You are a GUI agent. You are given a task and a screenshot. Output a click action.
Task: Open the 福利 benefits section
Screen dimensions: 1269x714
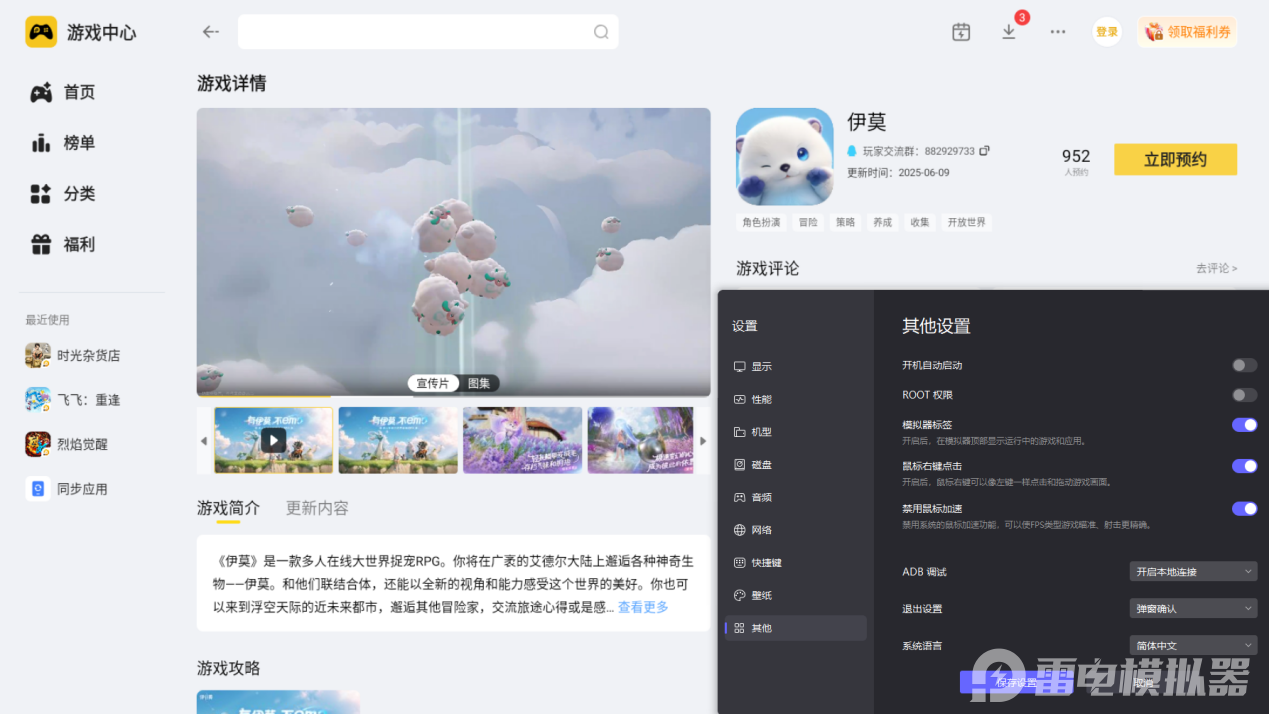pos(77,244)
